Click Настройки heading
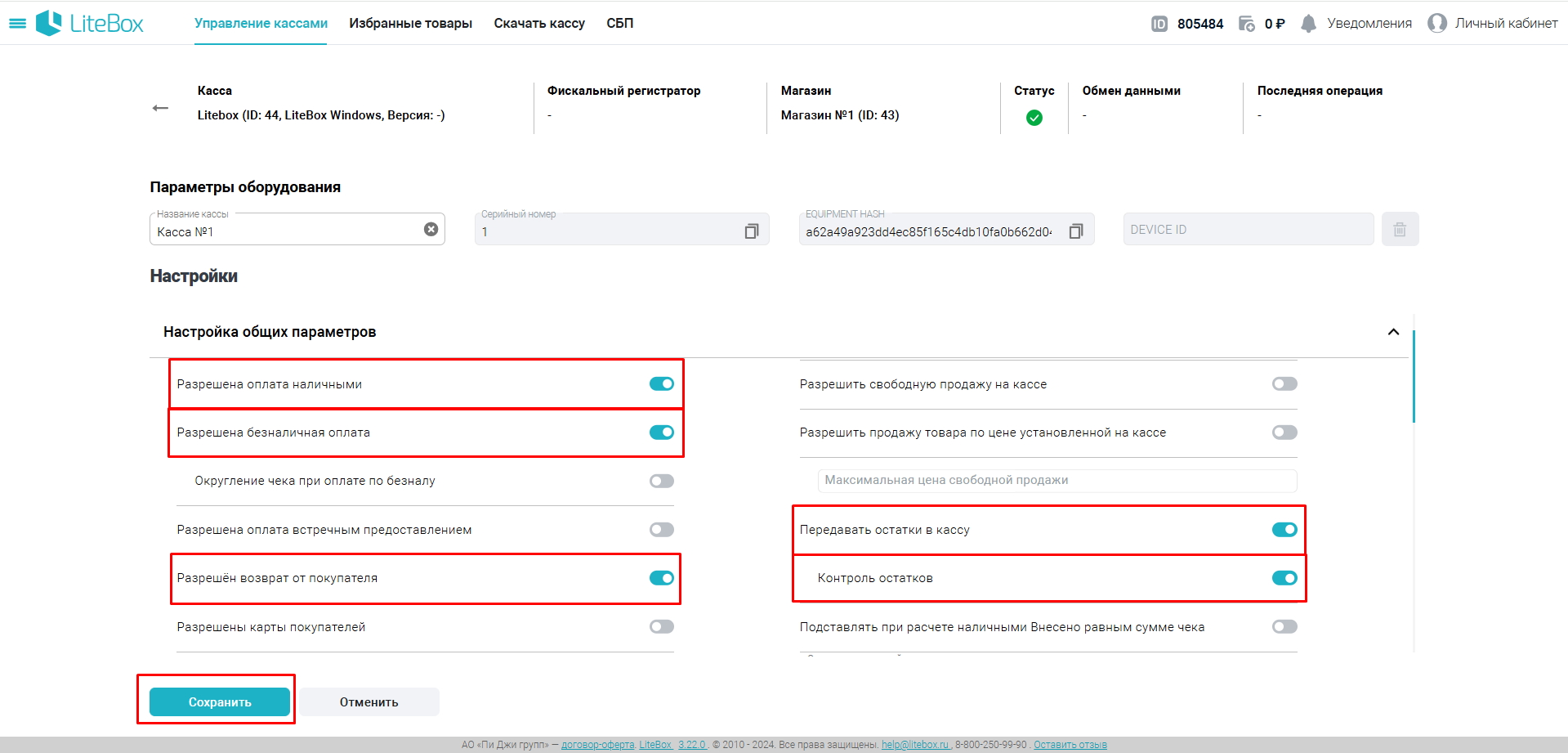Screen dimensions: 1568x753 click(x=194, y=276)
